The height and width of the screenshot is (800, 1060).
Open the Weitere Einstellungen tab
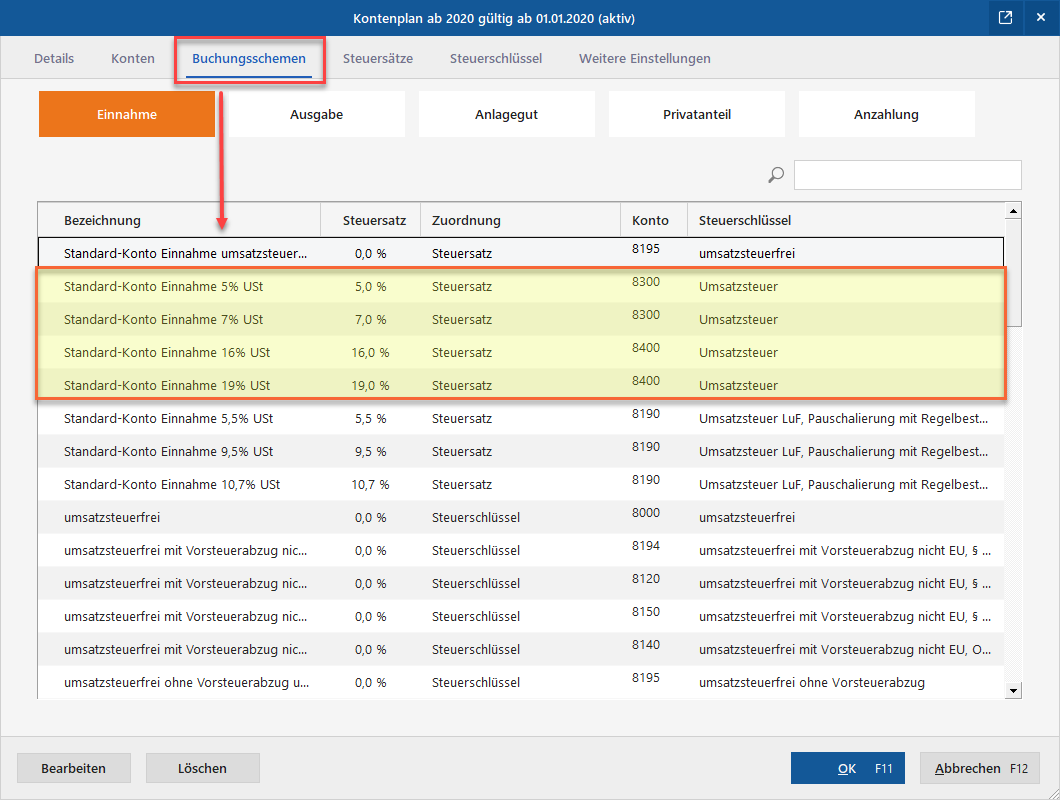[645, 59]
